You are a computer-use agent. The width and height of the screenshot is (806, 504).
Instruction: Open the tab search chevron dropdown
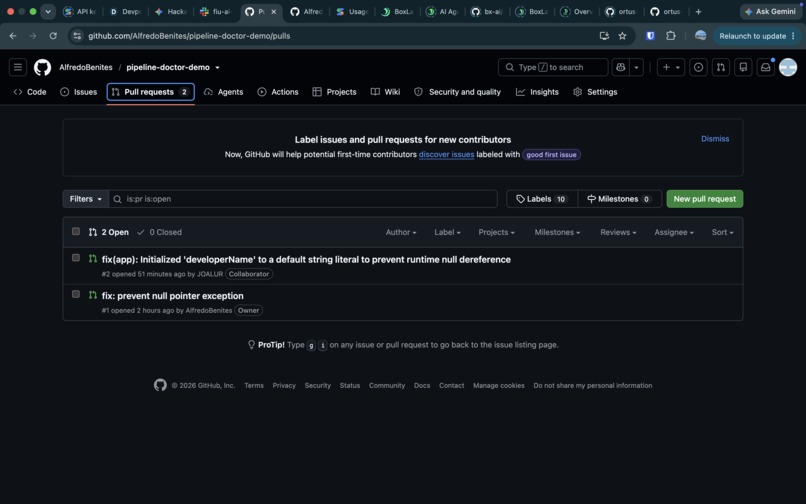48,11
